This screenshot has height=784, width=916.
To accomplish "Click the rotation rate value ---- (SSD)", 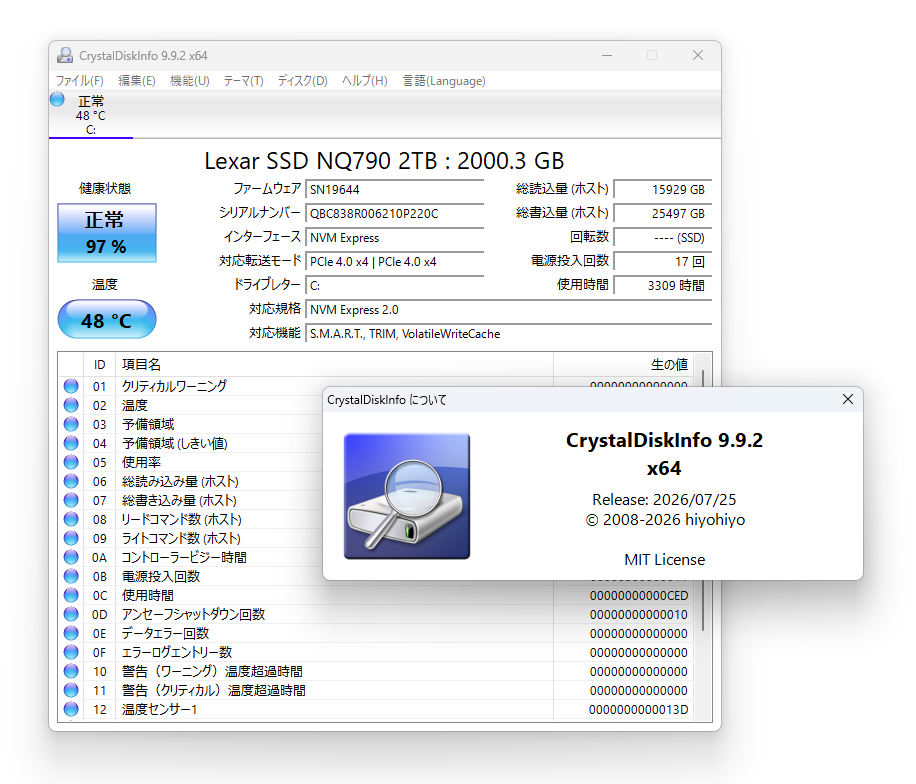I will [662, 238].
